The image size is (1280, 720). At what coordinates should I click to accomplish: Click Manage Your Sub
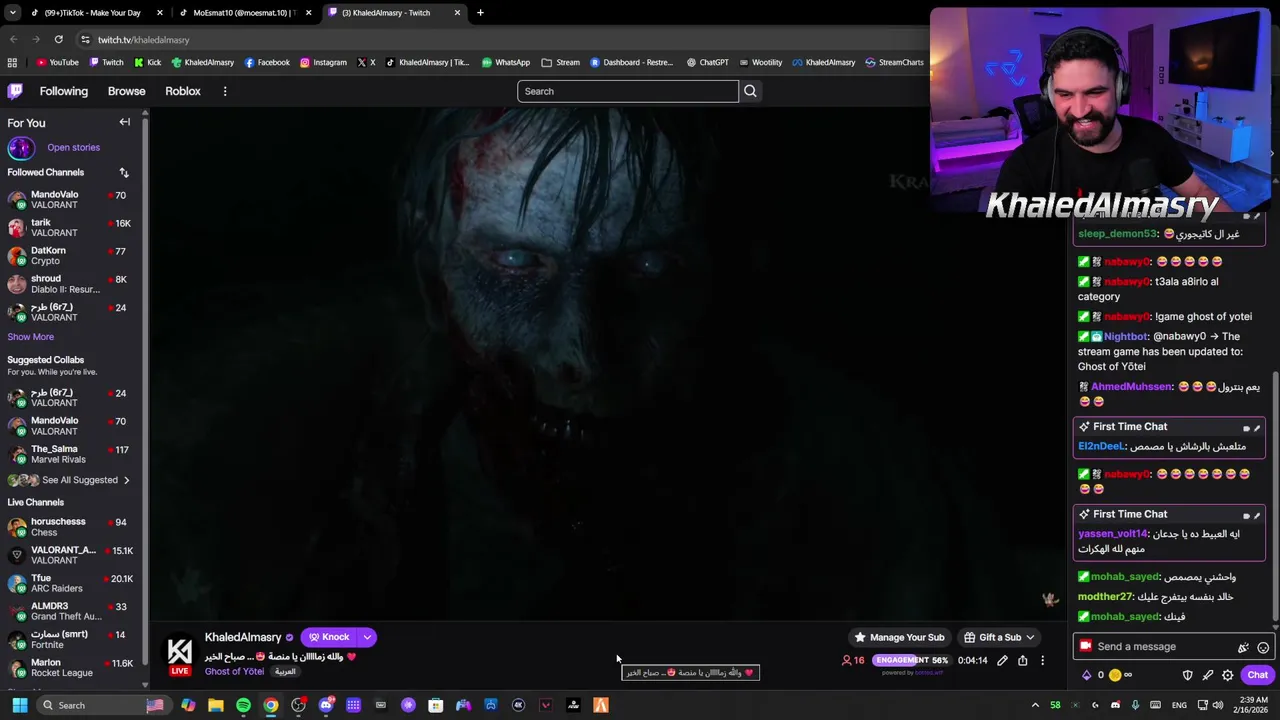(x=898, y=637)
